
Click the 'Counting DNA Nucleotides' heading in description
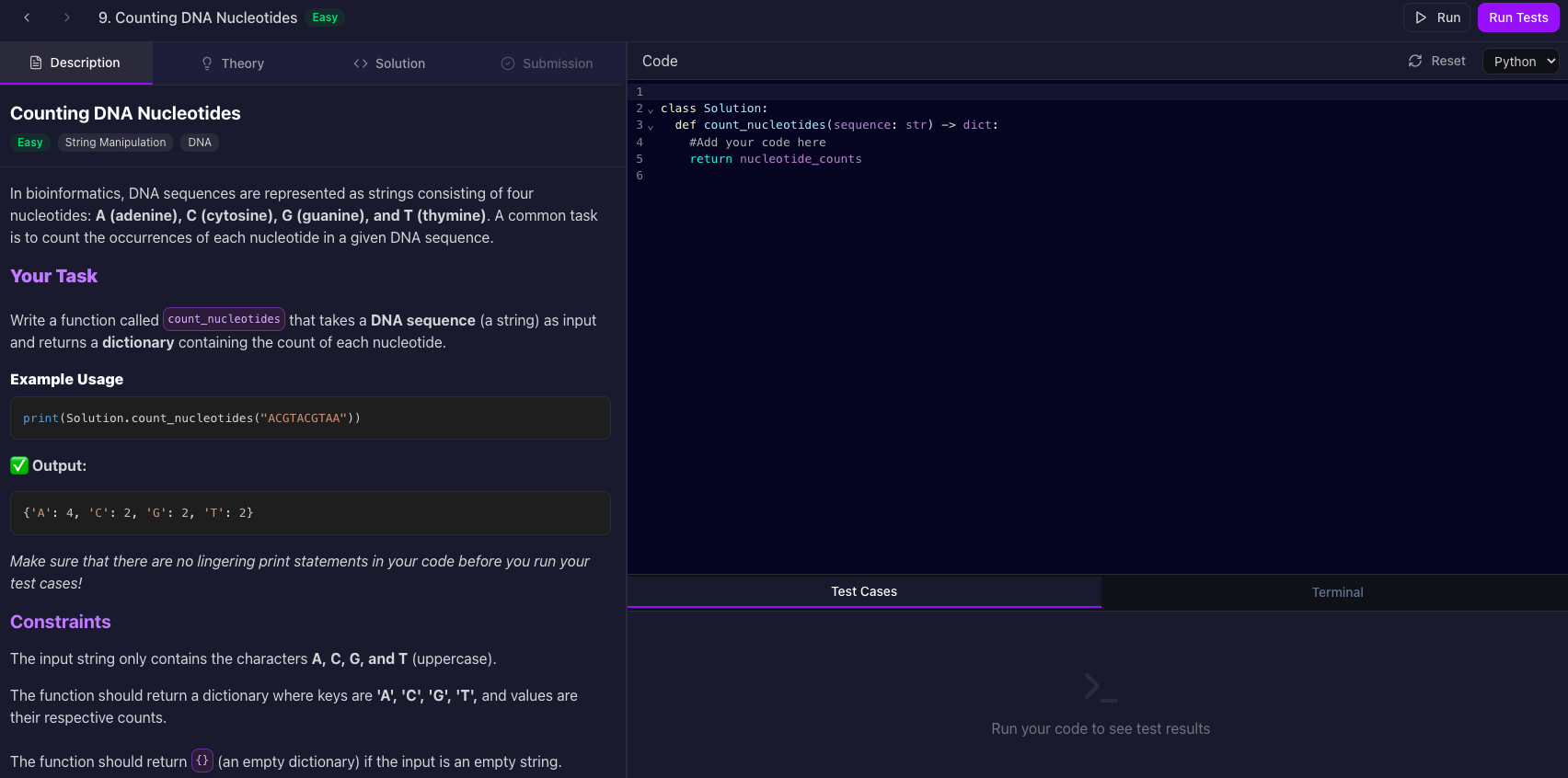(x=125, y=113)
